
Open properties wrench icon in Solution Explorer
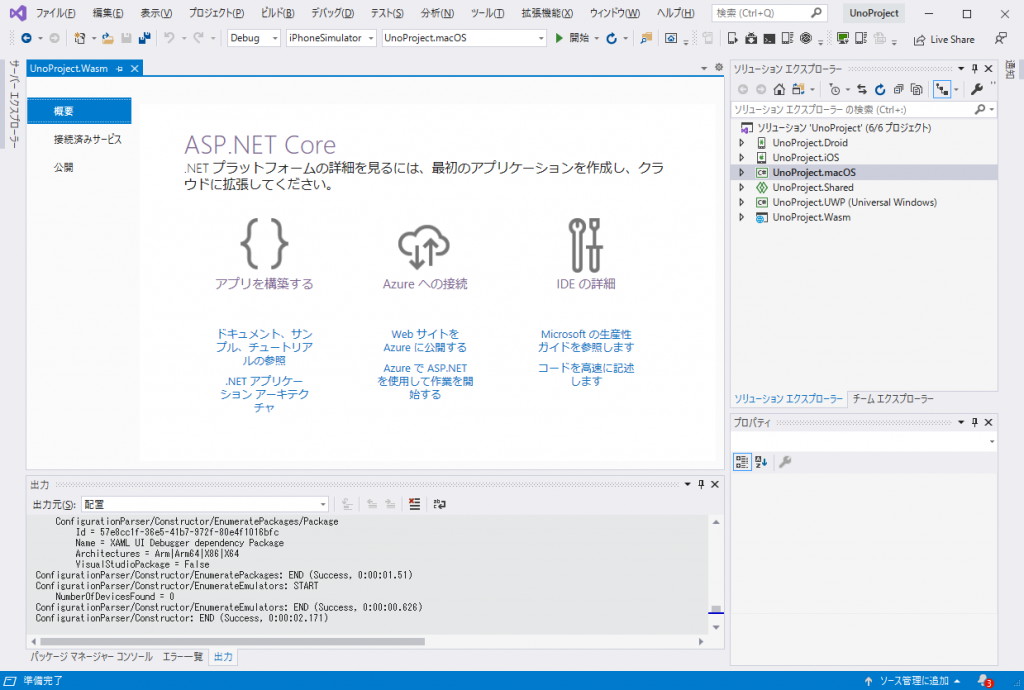tap(977, 89)
